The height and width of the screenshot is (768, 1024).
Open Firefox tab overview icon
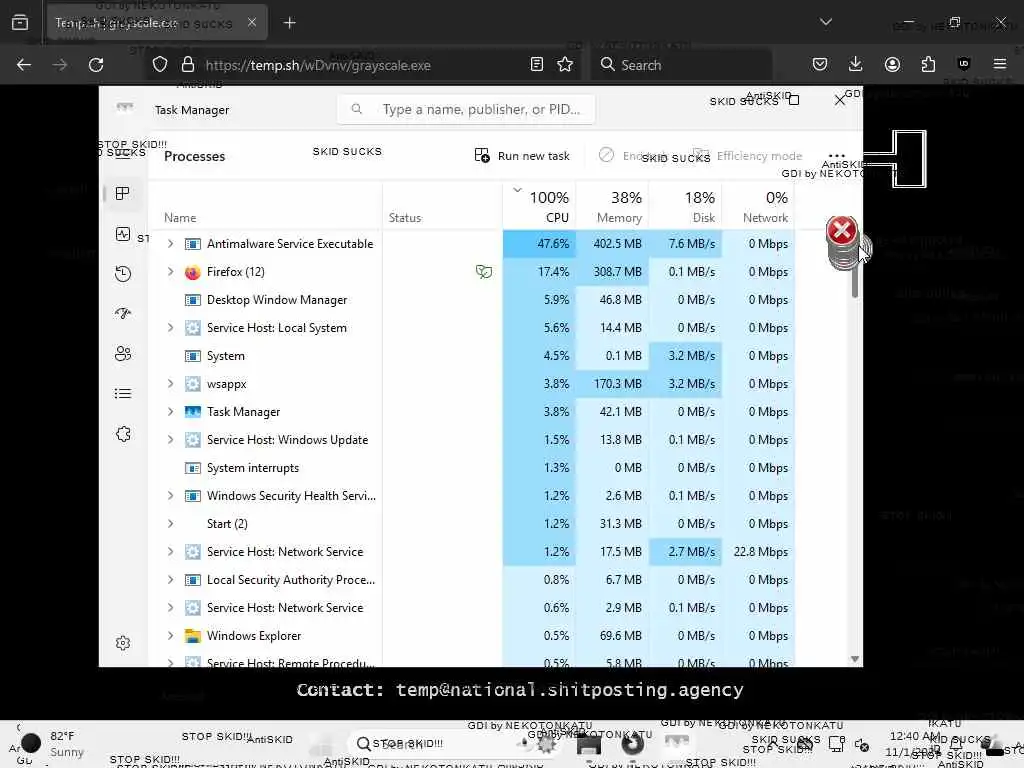[20, 22]
